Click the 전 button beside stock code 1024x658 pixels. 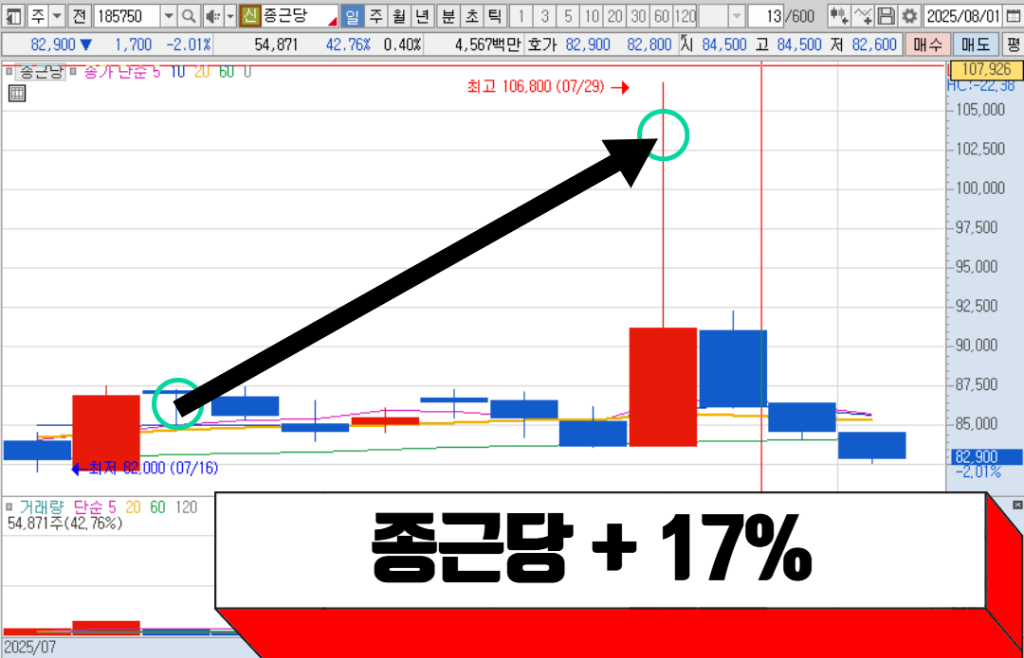pos(79,16)
